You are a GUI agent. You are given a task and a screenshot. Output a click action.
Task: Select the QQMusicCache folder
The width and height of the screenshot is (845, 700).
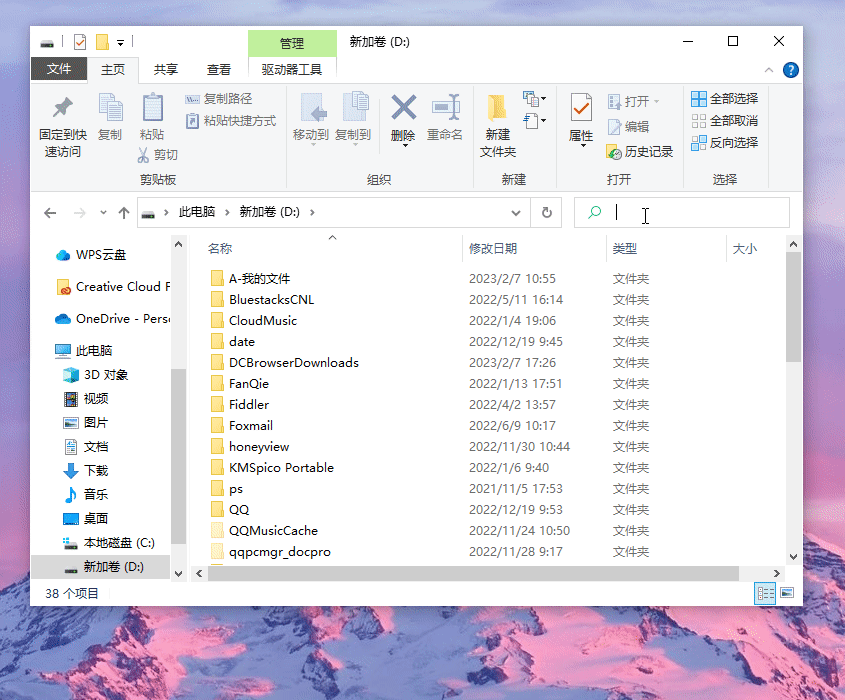(x=264, y=531)
